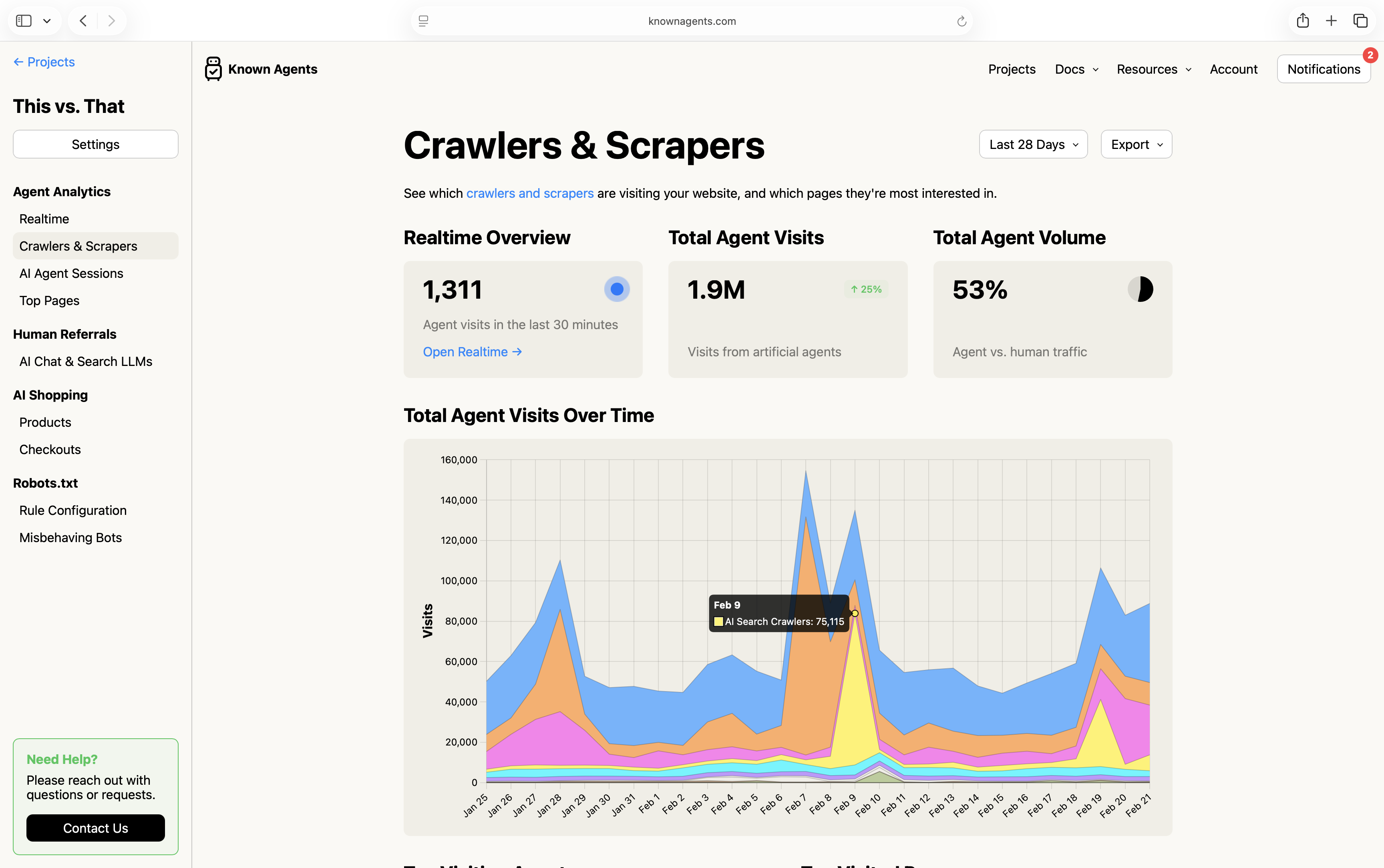This screenshot has width=1384, height=868.
Task: Open the Last 28 Days dropdown
Action: [x=1033, y=145]
